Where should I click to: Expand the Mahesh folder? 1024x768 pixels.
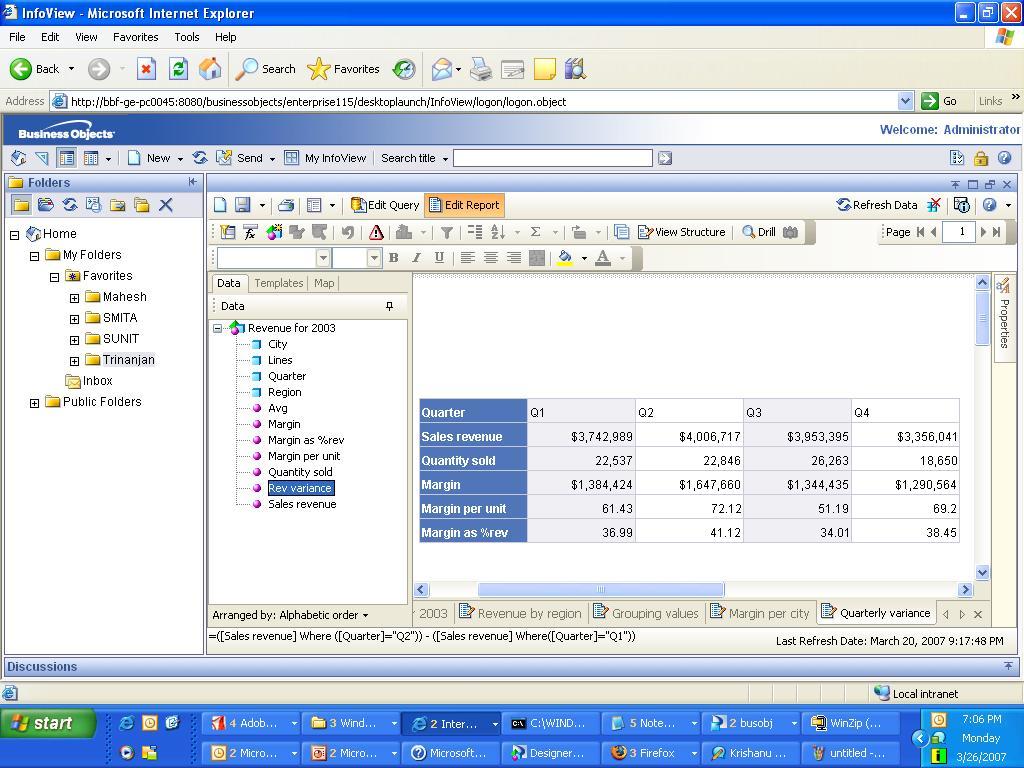[73, 296]
